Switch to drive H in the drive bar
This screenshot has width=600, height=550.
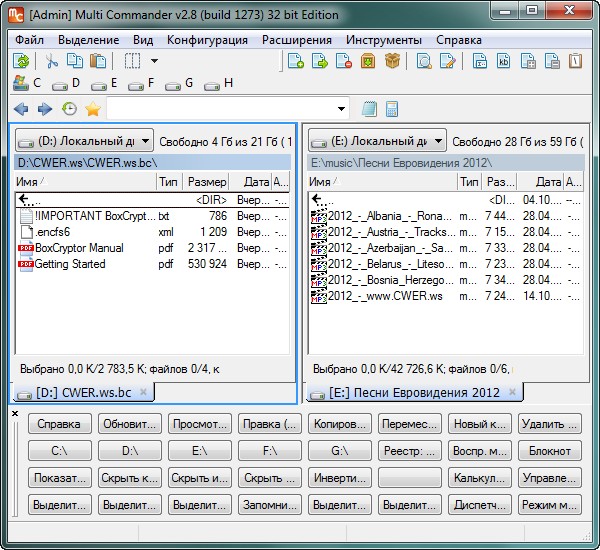tap(219, 84)
